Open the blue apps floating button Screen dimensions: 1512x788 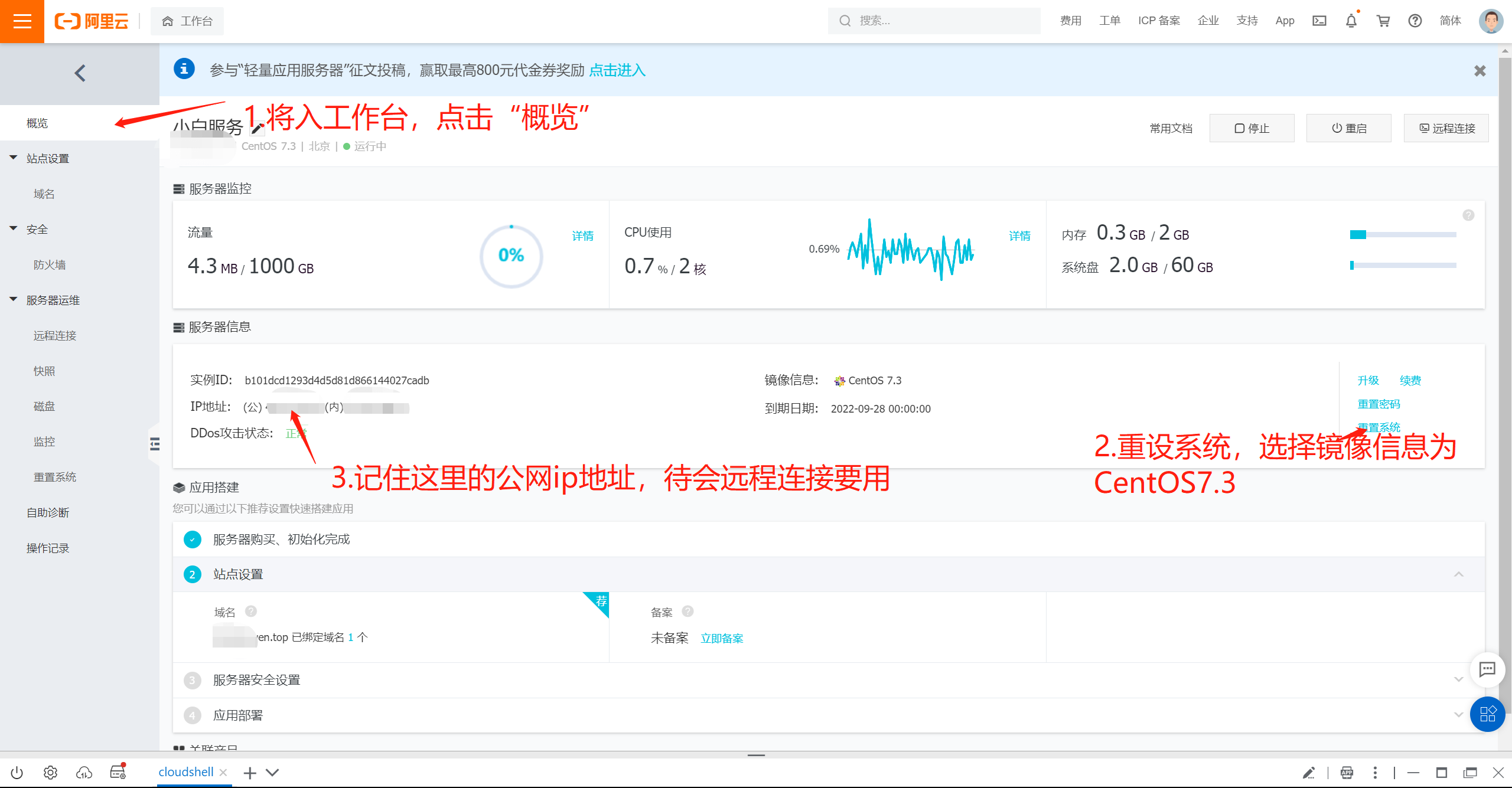tap(1487, 714)
